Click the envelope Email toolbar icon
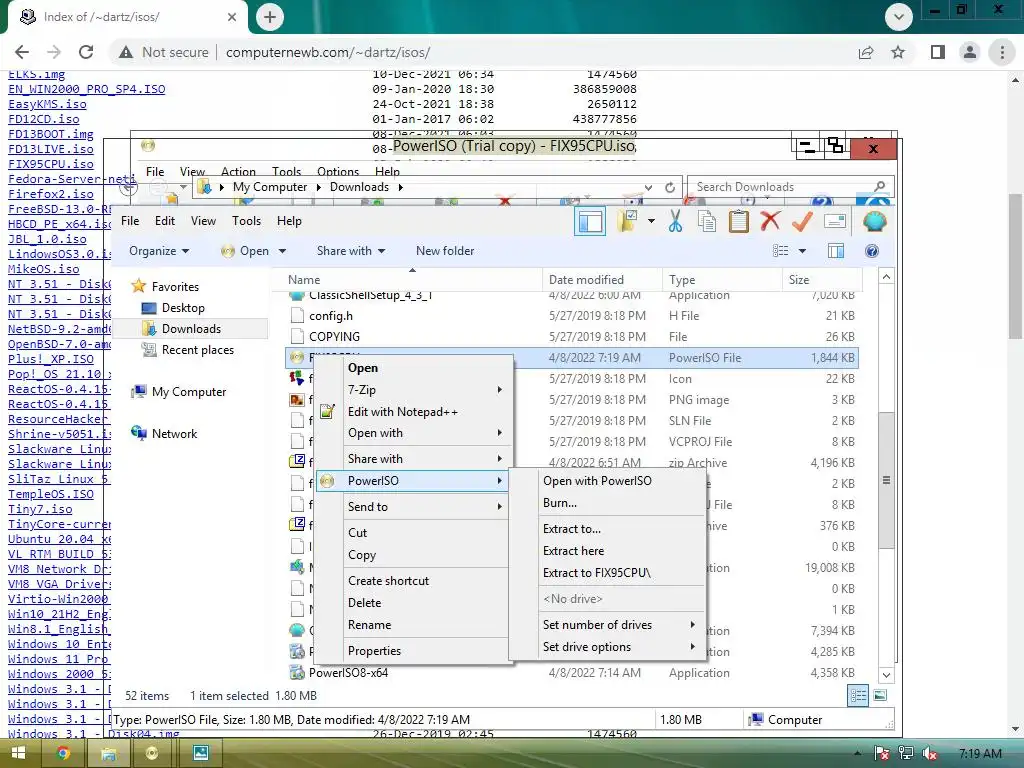 click(835, 221)
